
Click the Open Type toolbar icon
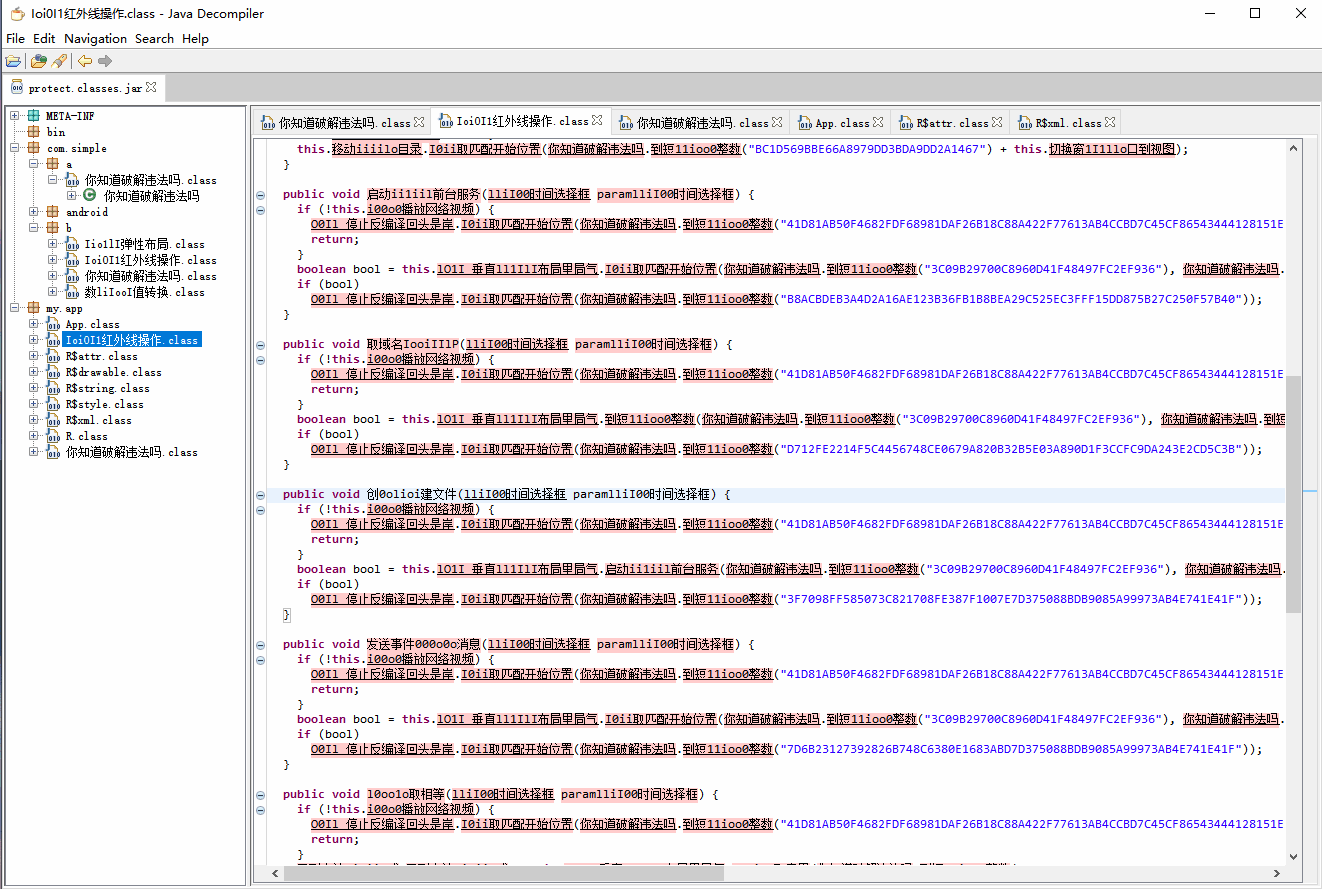(38, 61)
